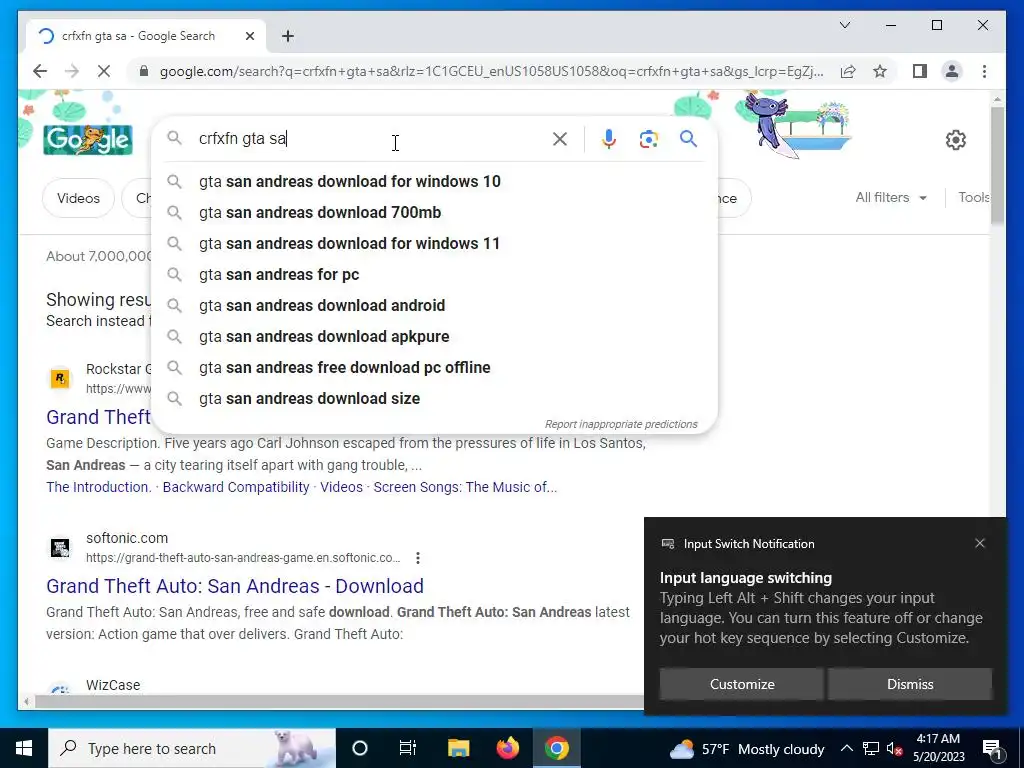Bookmark this page with star icon
The width and height of the screenshot is (1024, 768).
pos(880,71)
